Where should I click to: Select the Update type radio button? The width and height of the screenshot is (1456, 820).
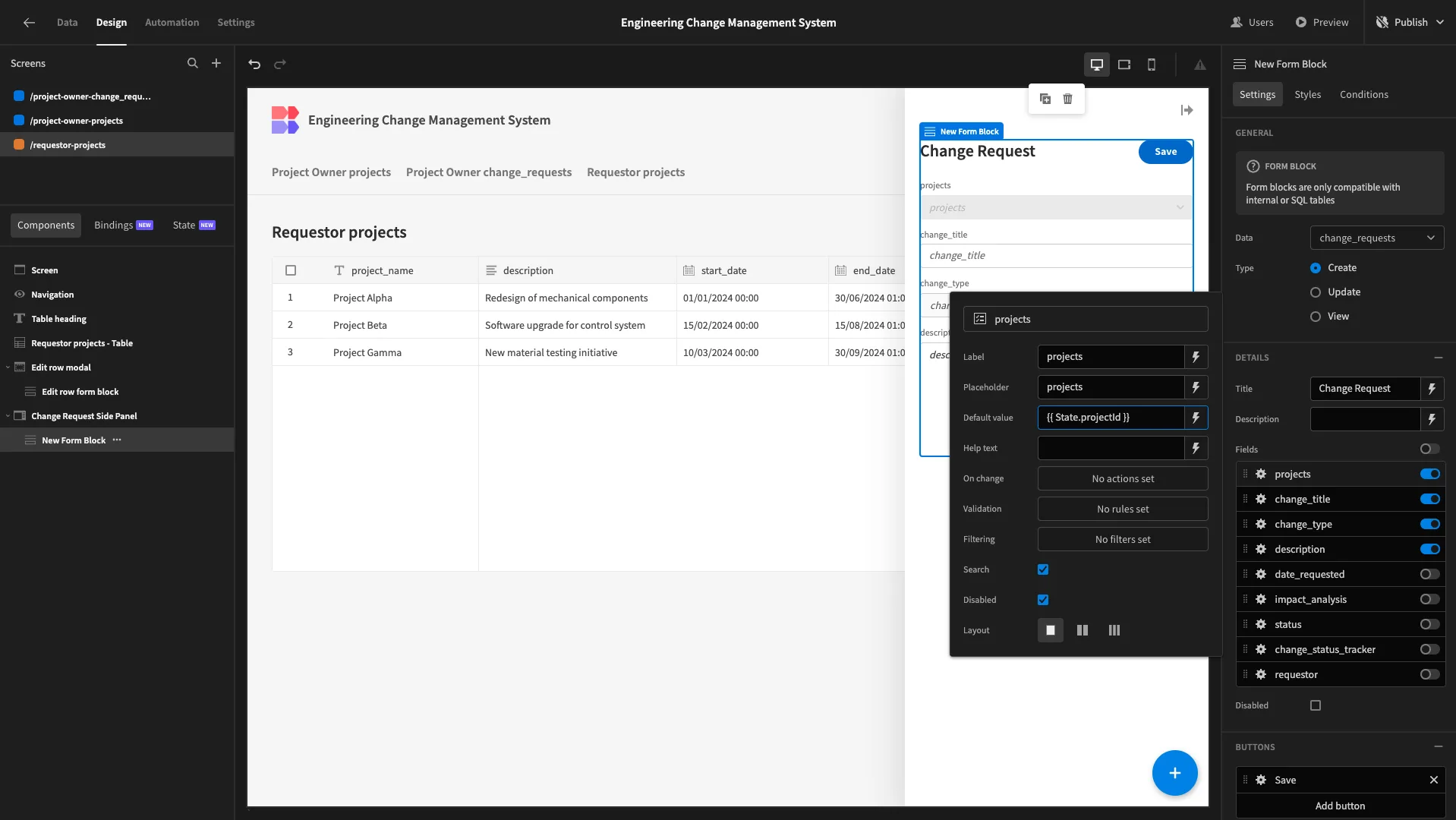1316,292
